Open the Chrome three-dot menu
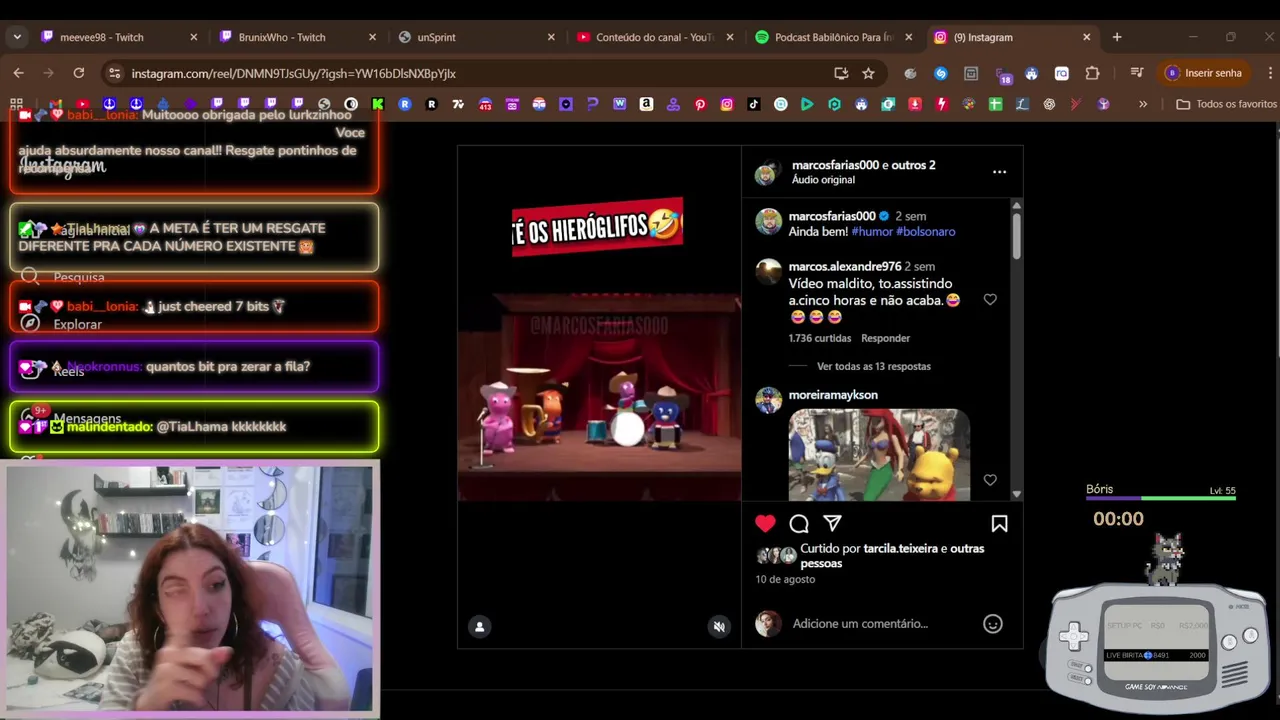Viewport: 1280px width, 720px height. click(x=1270, y=73)
